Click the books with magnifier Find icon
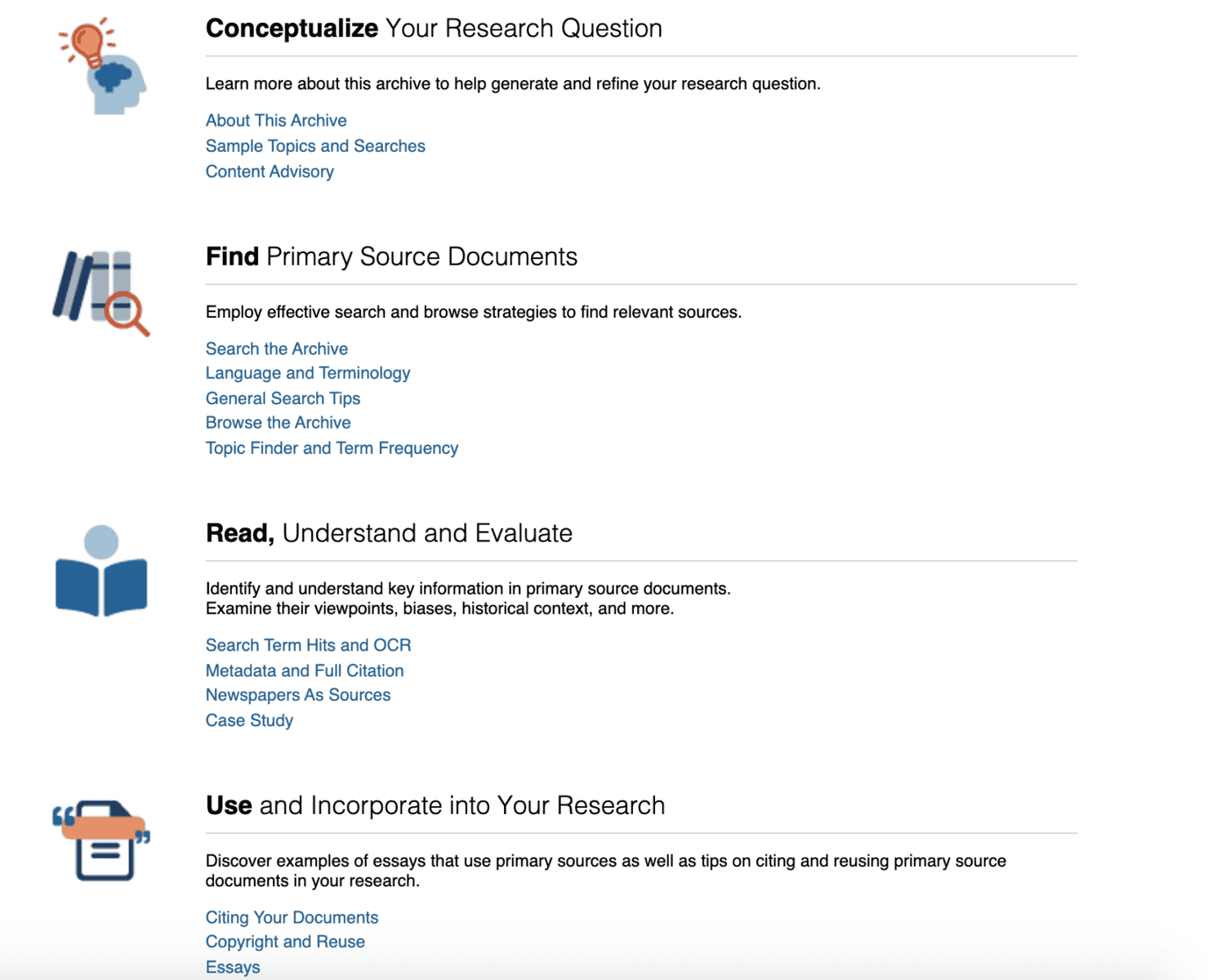Screen dimensions: 1208x980 (x=101, y=293)
